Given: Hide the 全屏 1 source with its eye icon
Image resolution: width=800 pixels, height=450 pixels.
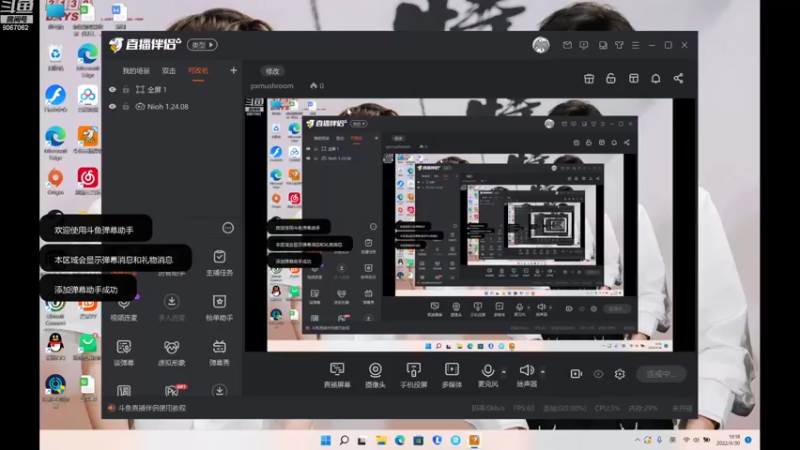Looking at the screenshot, I should coord(112,89).
